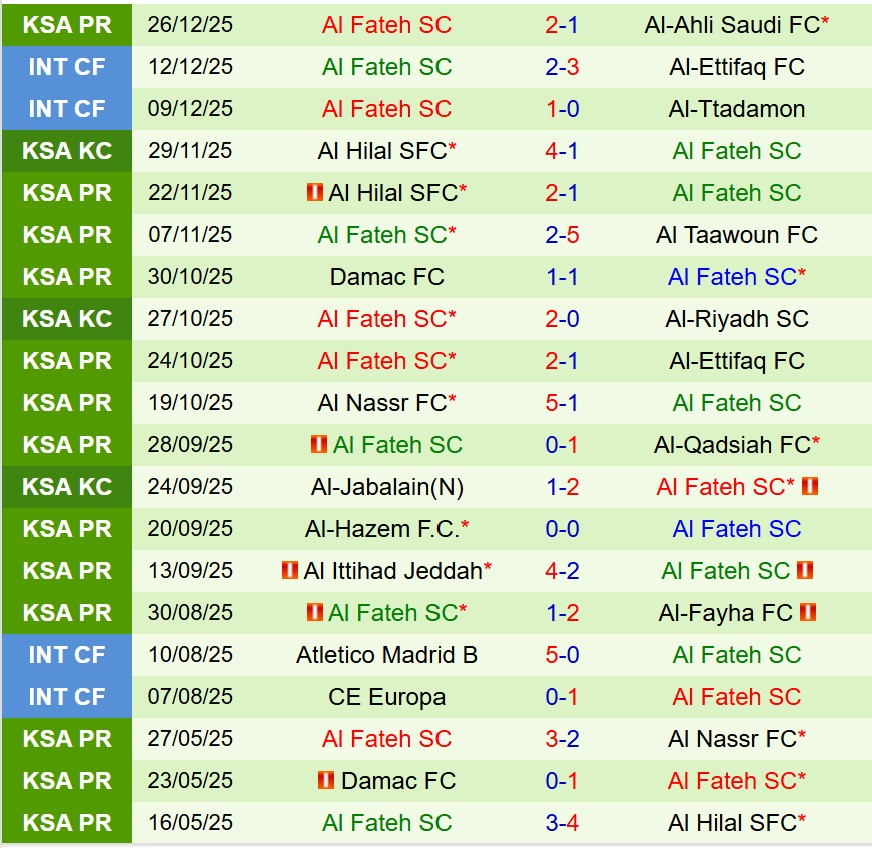Select the INT CF badge for 12/12/25
The height and width of the screenshot is (848, 872).
pyautogui.click(x=67, y=67)
